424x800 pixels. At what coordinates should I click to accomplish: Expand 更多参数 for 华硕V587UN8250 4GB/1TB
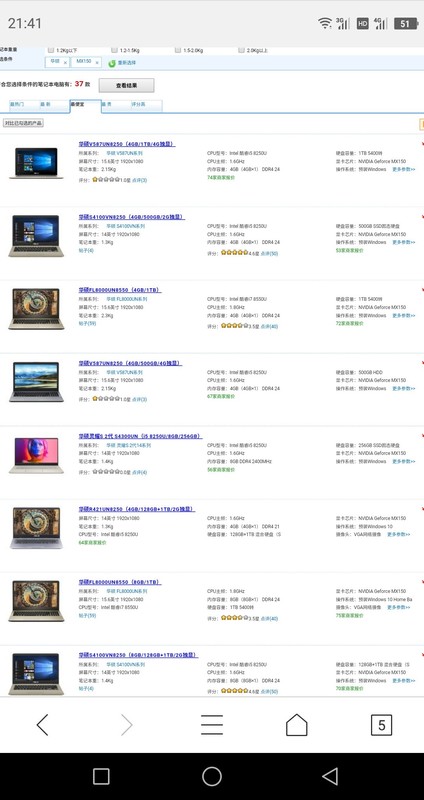pos(404,169)
